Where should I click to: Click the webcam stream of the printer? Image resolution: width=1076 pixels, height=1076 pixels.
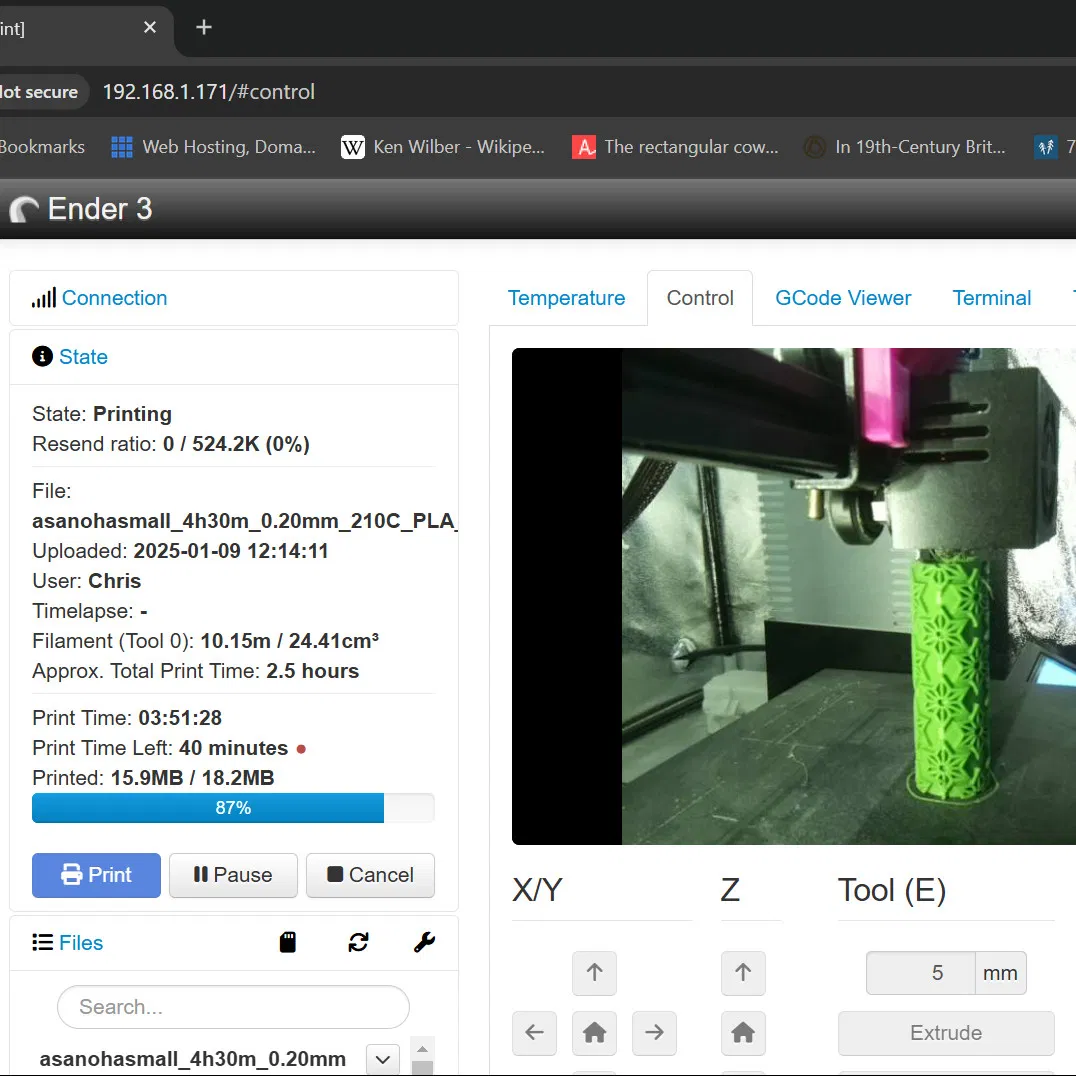(794, 596)
